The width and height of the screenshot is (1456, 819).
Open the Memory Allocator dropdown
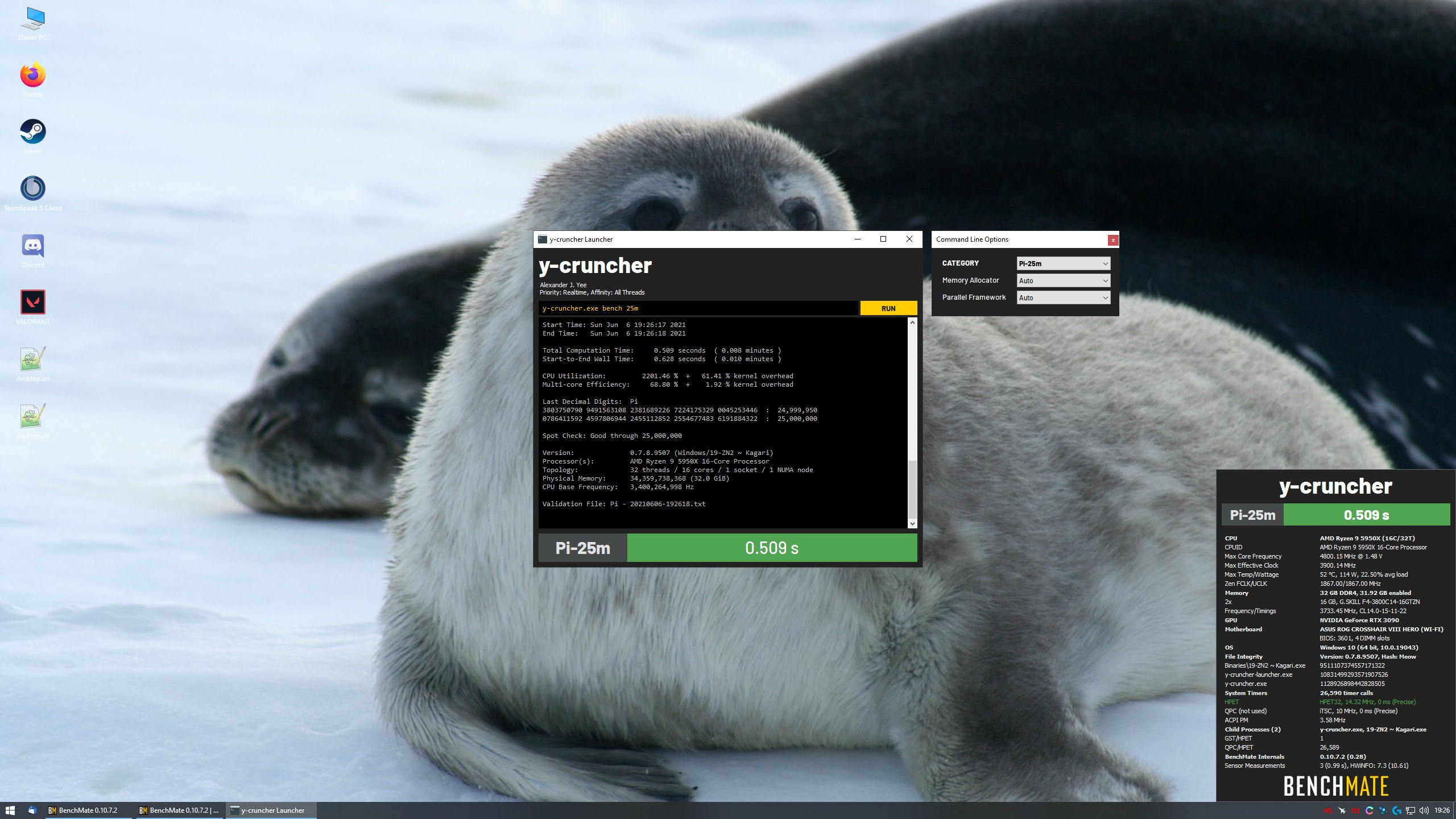[1063, 280]
